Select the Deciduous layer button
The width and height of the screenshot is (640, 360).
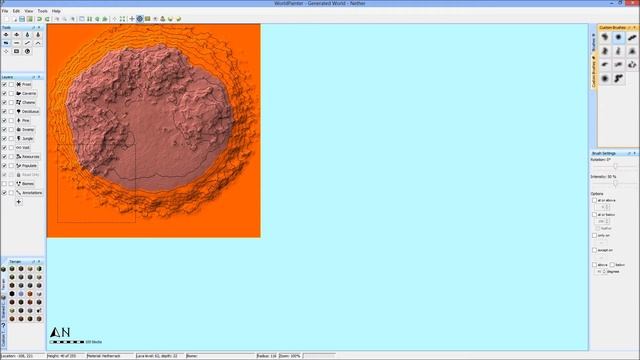click(28, 111)
